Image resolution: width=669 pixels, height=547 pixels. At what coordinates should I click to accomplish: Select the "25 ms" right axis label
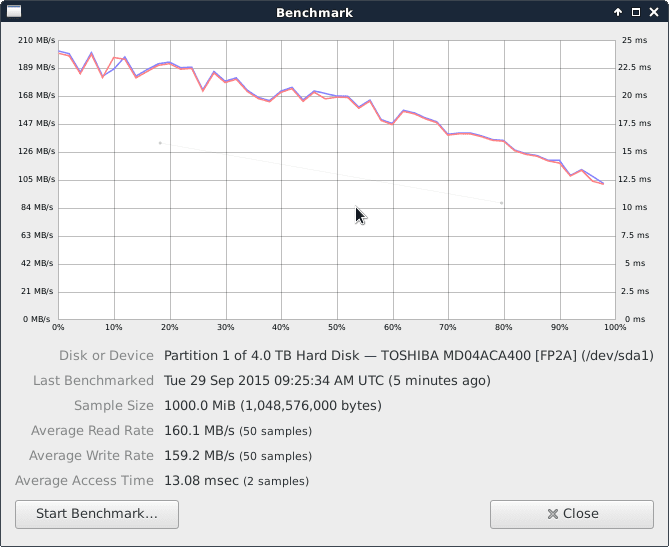pyautogui.click(x=634, y=40)
